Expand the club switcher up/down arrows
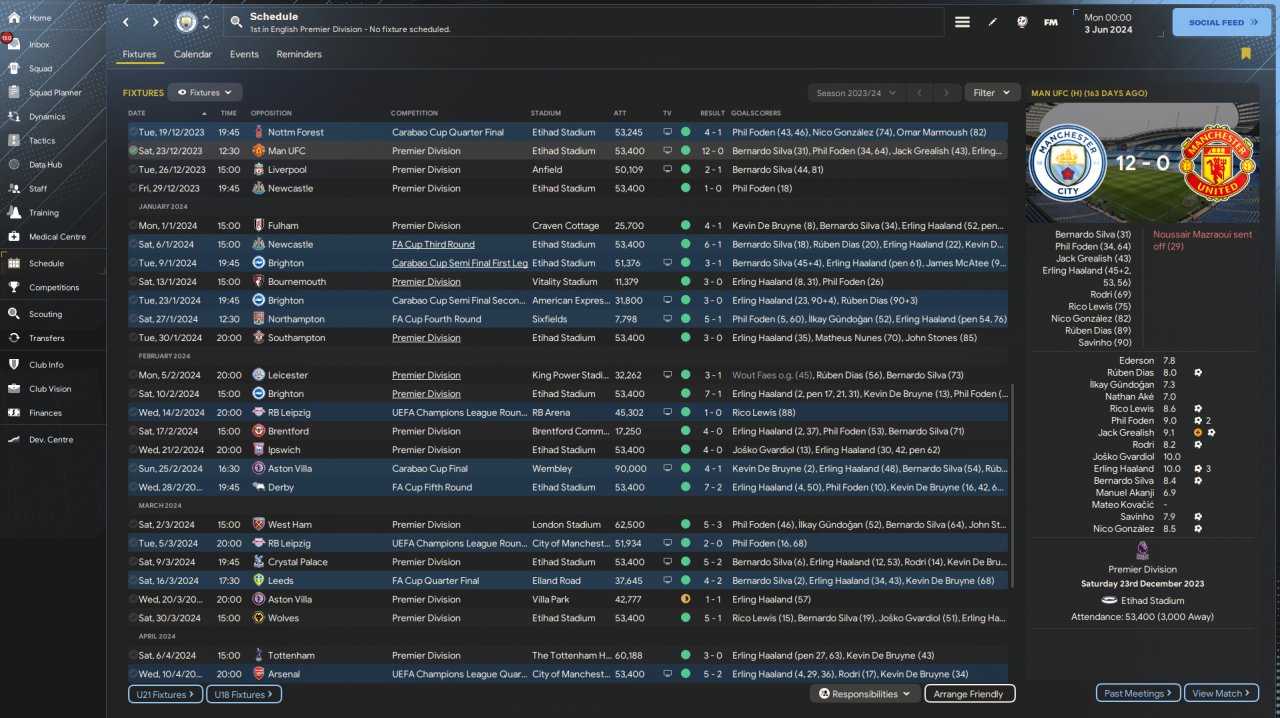Screen dimensions: 1280x718 point(207,22)
